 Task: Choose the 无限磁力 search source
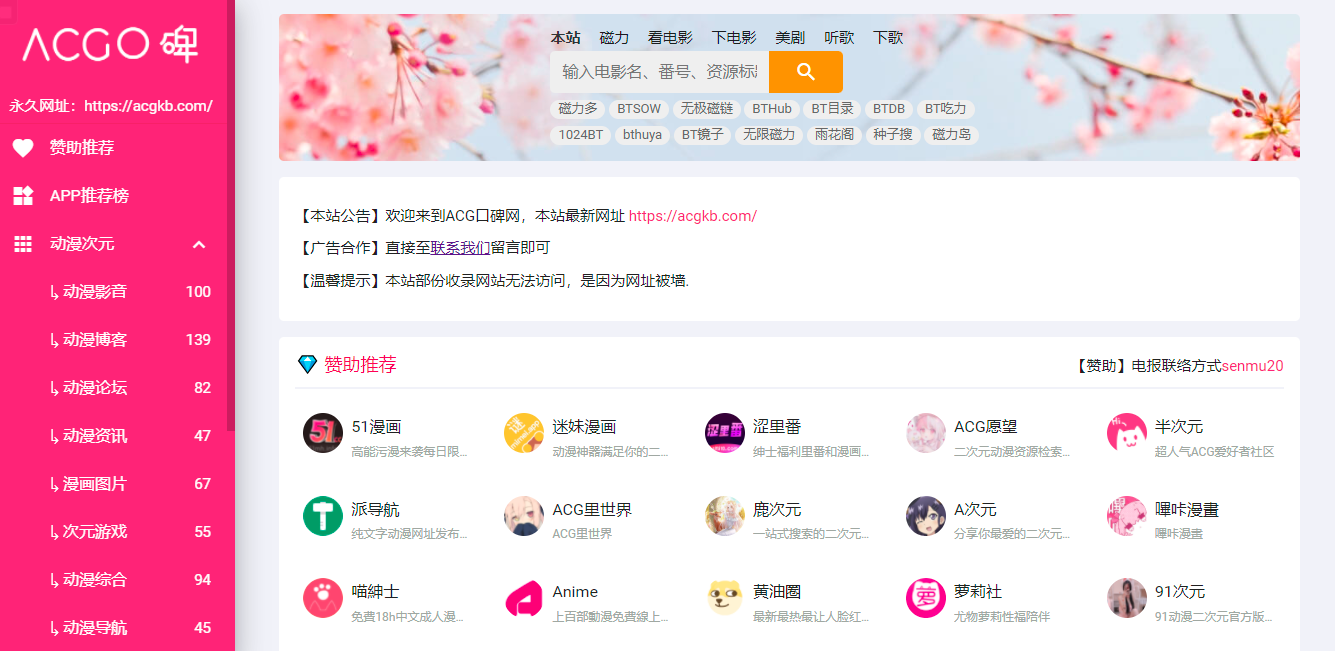(x=769, y=135)
